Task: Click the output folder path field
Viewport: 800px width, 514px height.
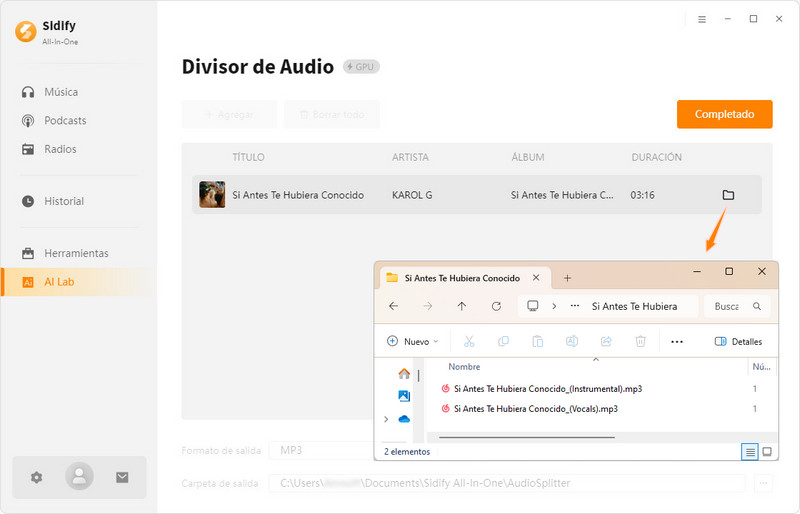Action: click(x=507, y=483)
